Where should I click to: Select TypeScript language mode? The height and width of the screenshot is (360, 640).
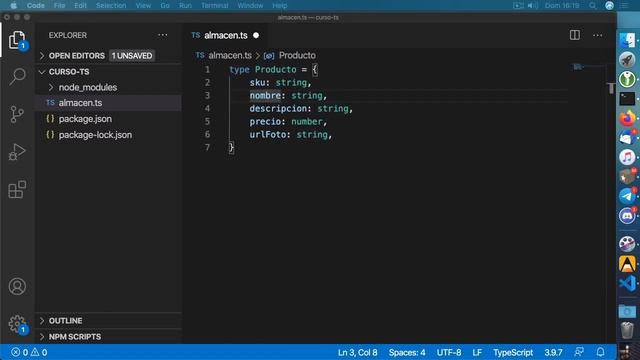[513, 352]
